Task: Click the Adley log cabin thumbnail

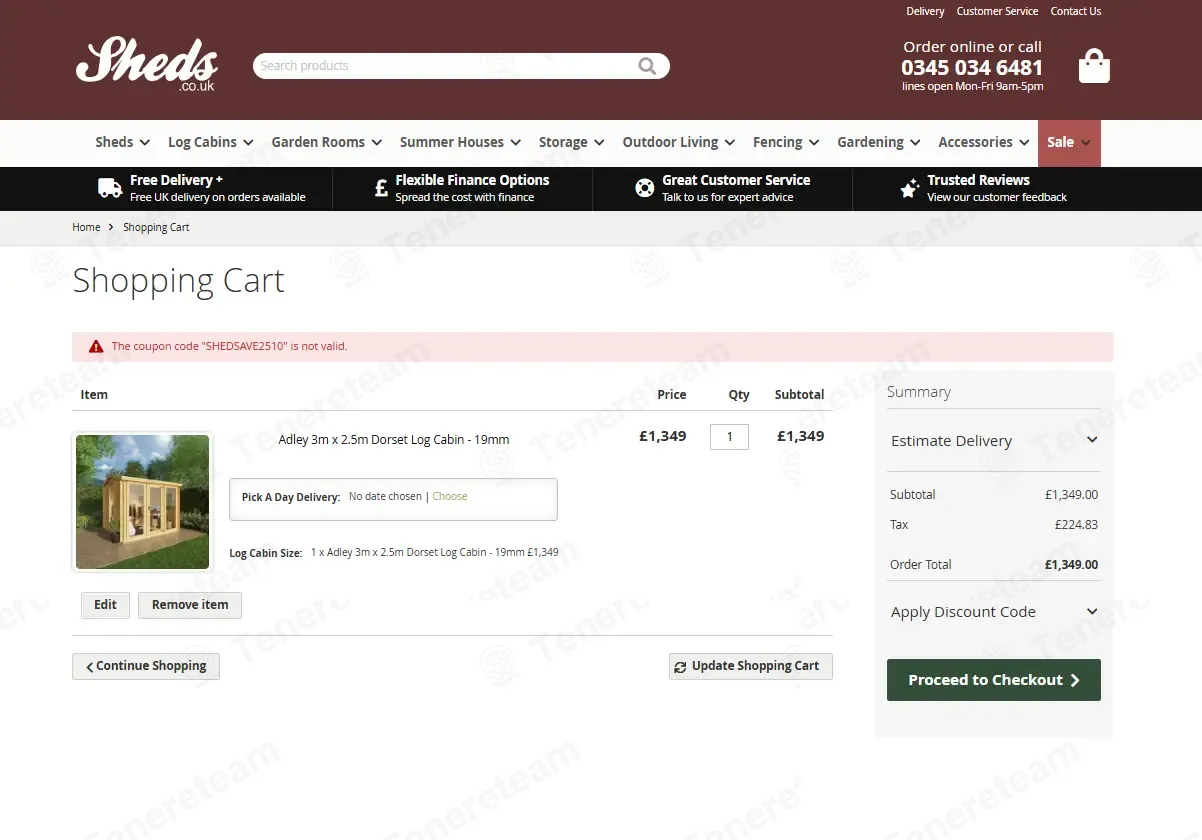Action: click(143, 502)
